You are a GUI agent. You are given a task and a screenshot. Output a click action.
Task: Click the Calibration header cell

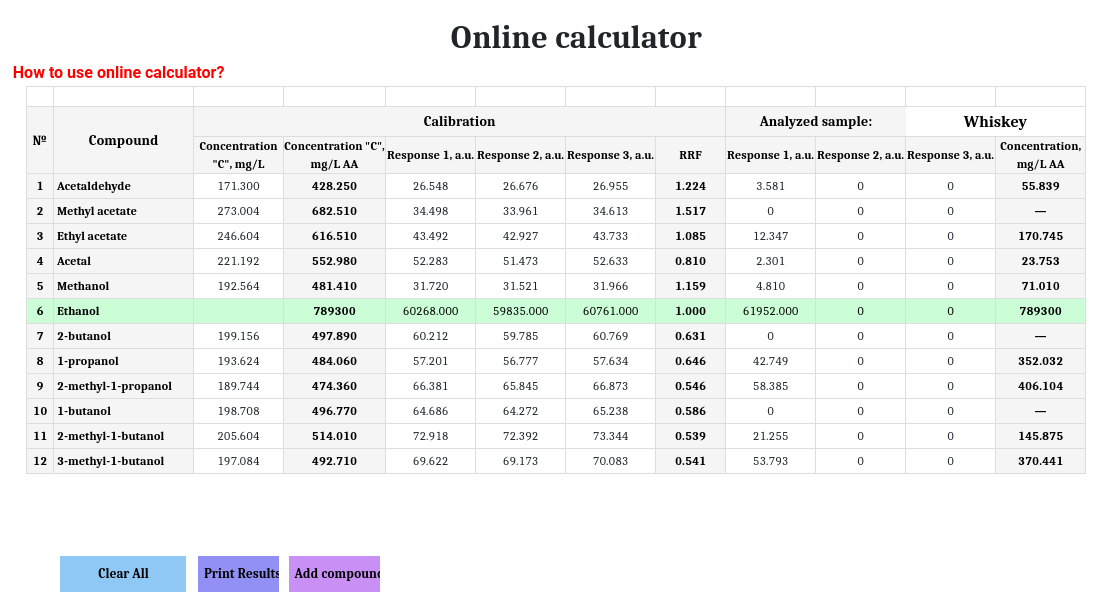[459, 122]
